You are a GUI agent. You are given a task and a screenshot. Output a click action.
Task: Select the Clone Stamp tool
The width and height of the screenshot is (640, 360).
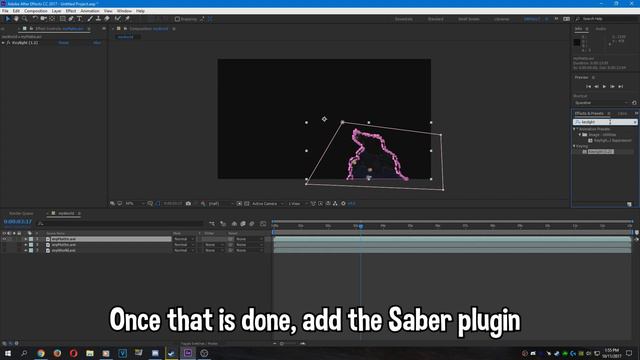[x=98, y=19]
